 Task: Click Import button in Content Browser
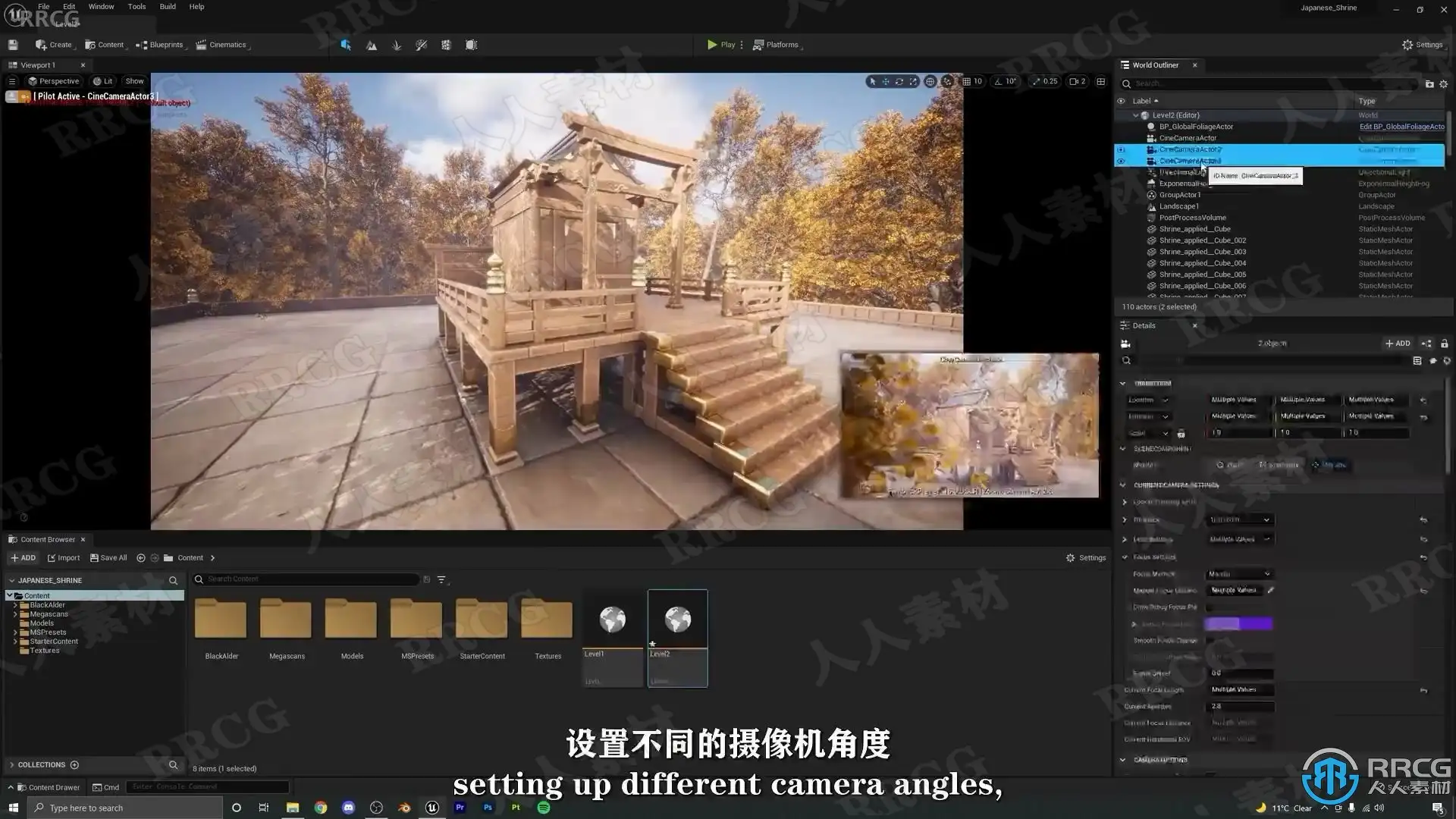(64, 557)
